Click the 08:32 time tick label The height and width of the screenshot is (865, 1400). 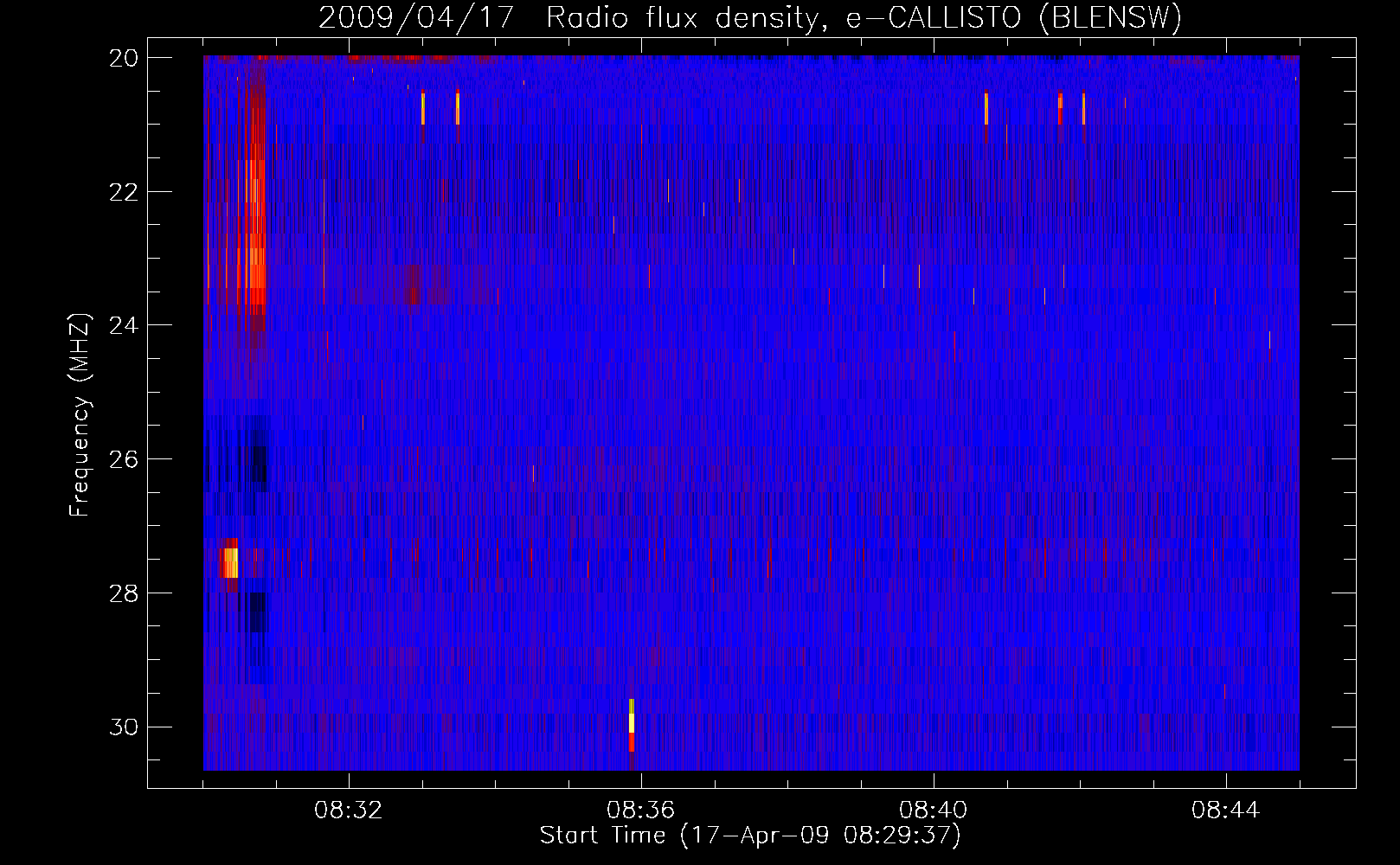349,811
